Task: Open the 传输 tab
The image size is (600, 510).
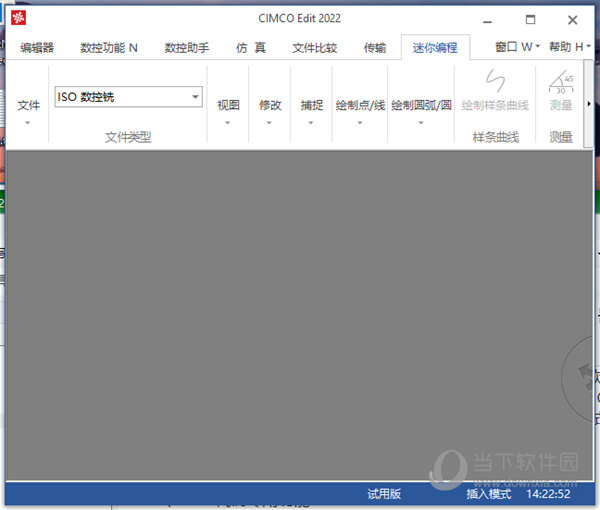Action: tap(375, 47)
